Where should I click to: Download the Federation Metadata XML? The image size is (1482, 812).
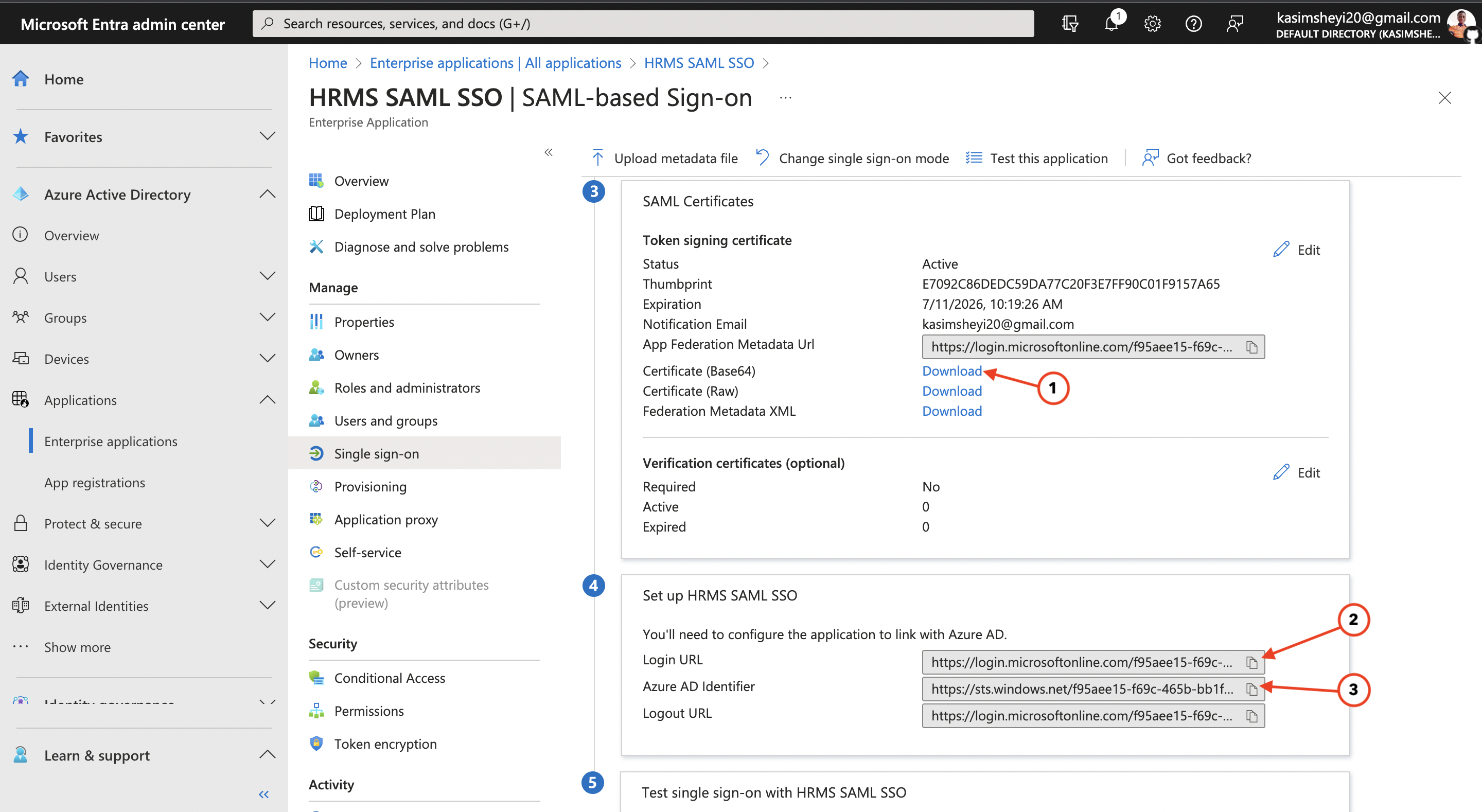[951, 411]
